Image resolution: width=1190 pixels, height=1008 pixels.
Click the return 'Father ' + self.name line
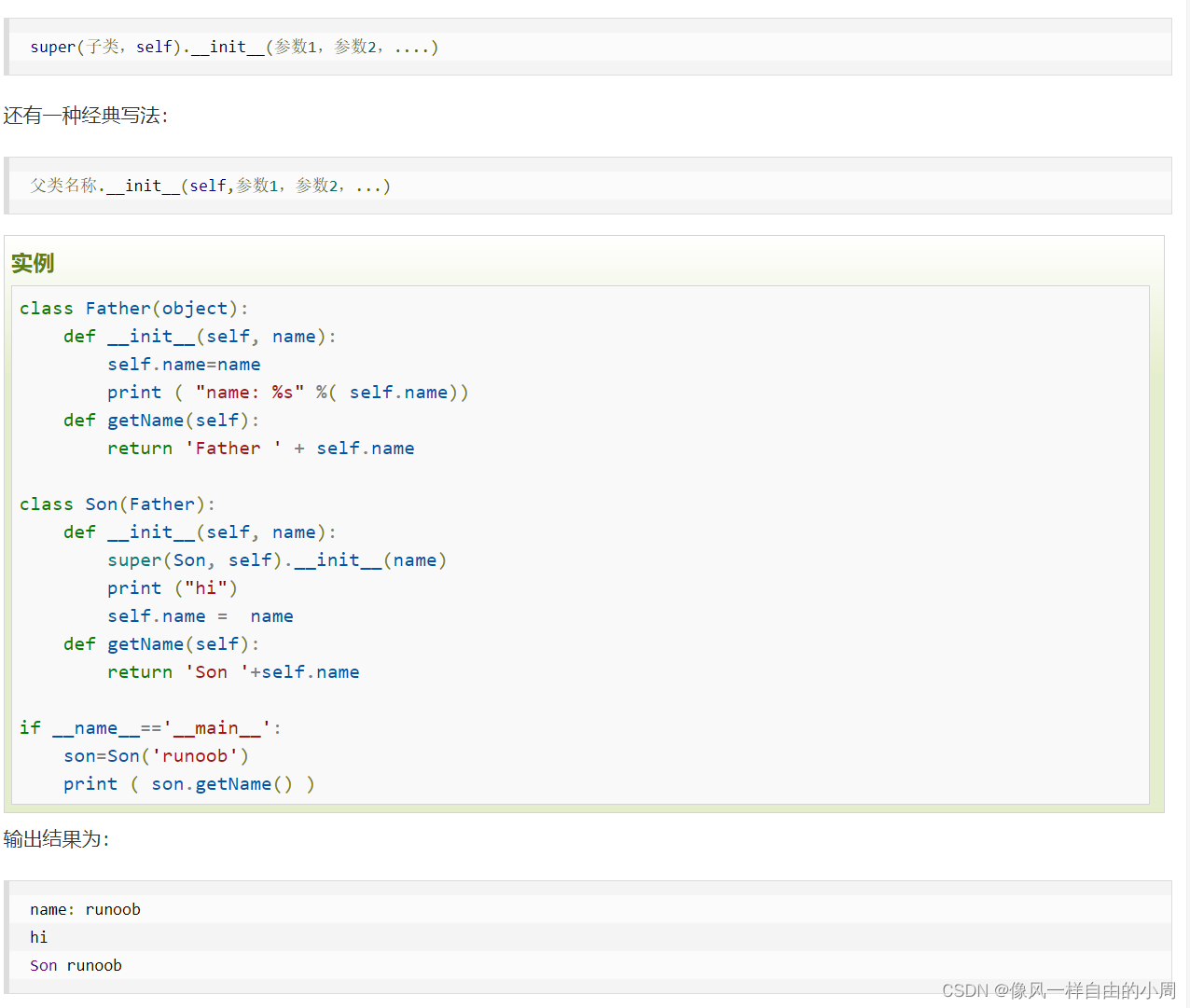(260, 449)
